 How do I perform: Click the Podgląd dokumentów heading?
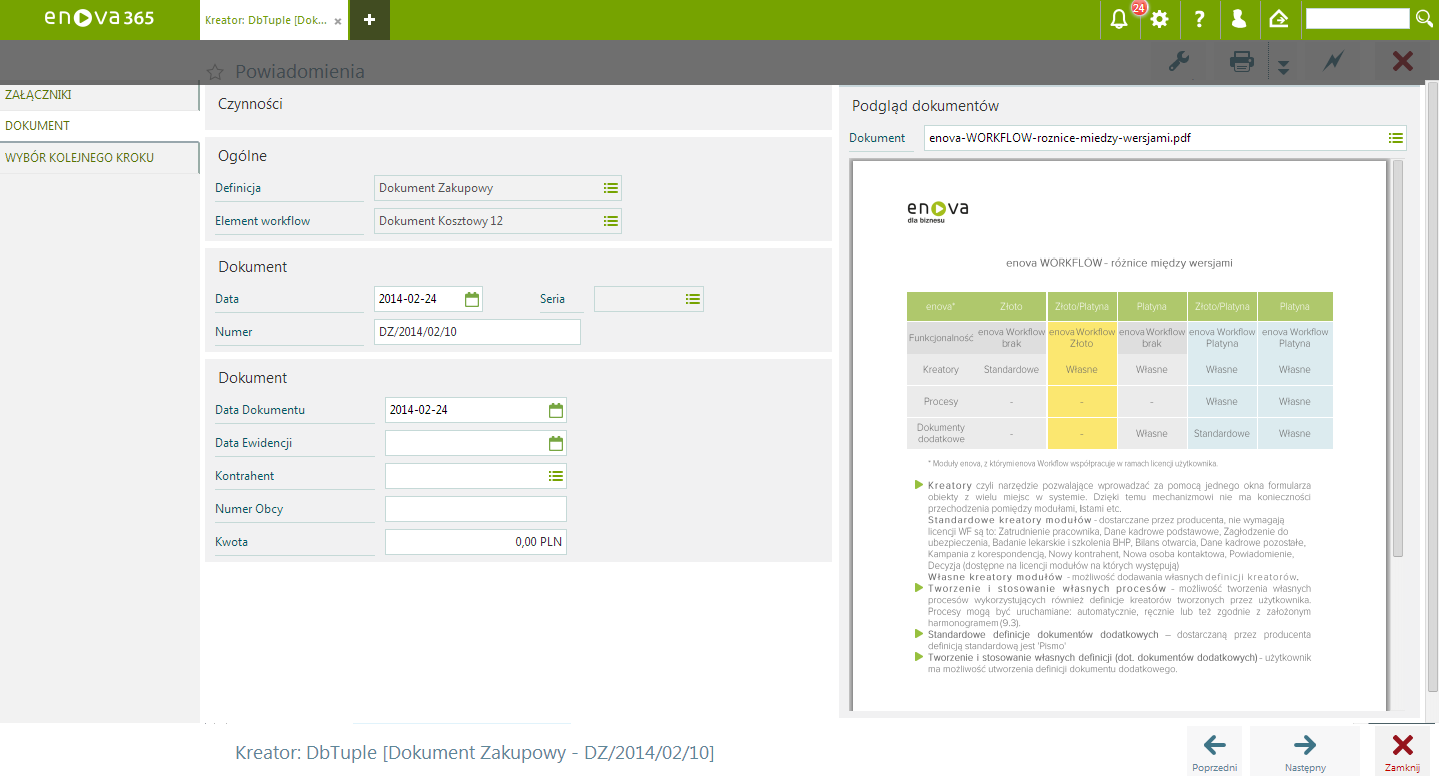point(925,105)
